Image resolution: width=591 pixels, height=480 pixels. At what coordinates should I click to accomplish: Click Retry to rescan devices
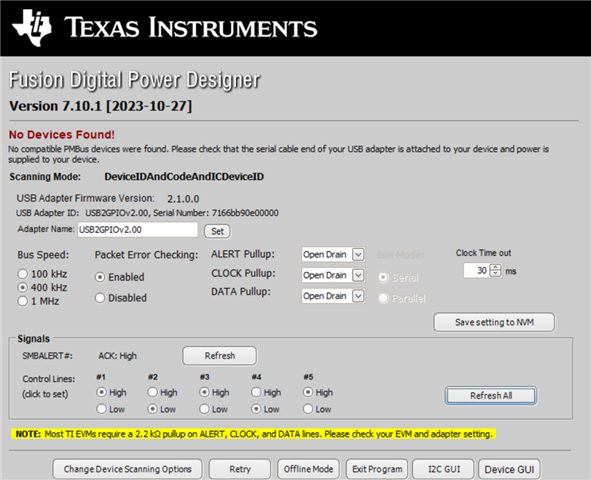click(240, 469)
